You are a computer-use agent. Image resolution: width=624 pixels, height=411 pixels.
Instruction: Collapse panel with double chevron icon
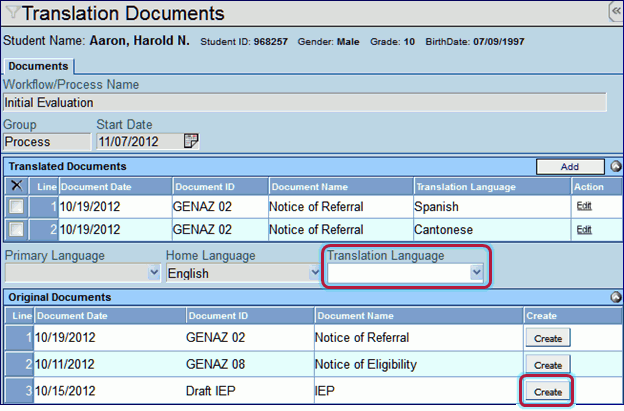pyautogui.click(x=616, y=11)
